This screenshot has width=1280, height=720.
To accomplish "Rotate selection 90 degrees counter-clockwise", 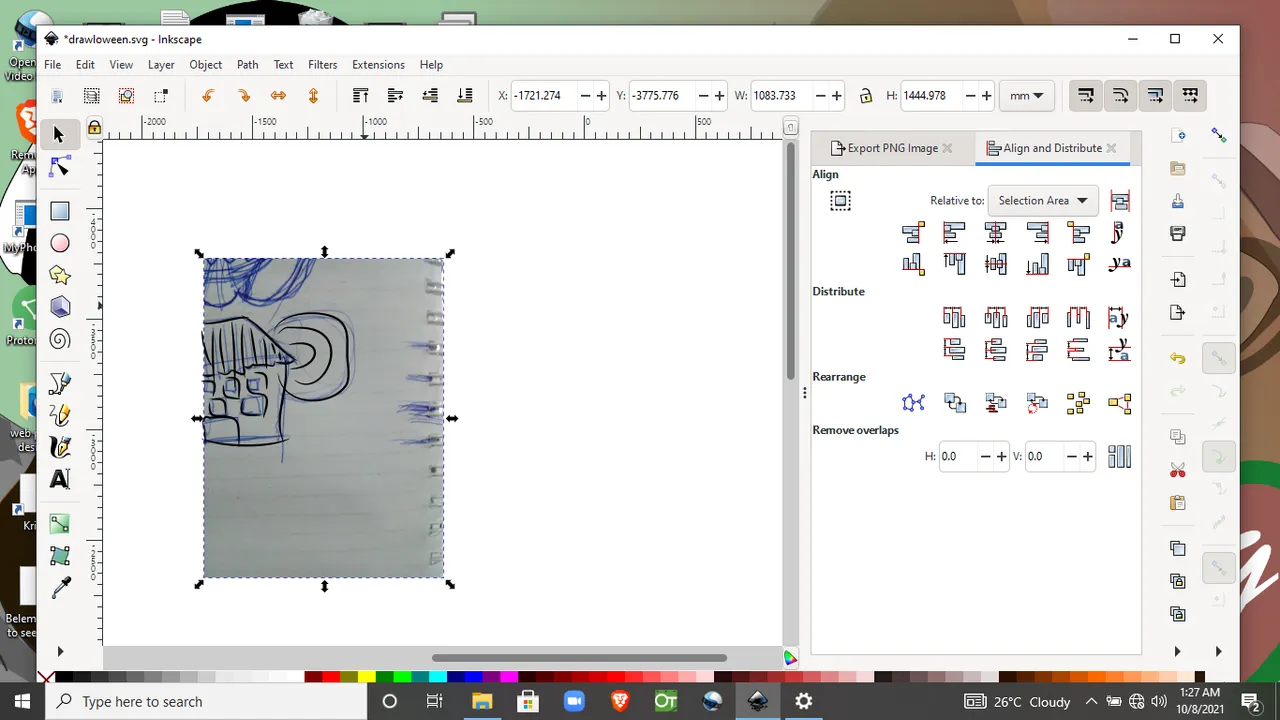I will click(x=208, y=96).
